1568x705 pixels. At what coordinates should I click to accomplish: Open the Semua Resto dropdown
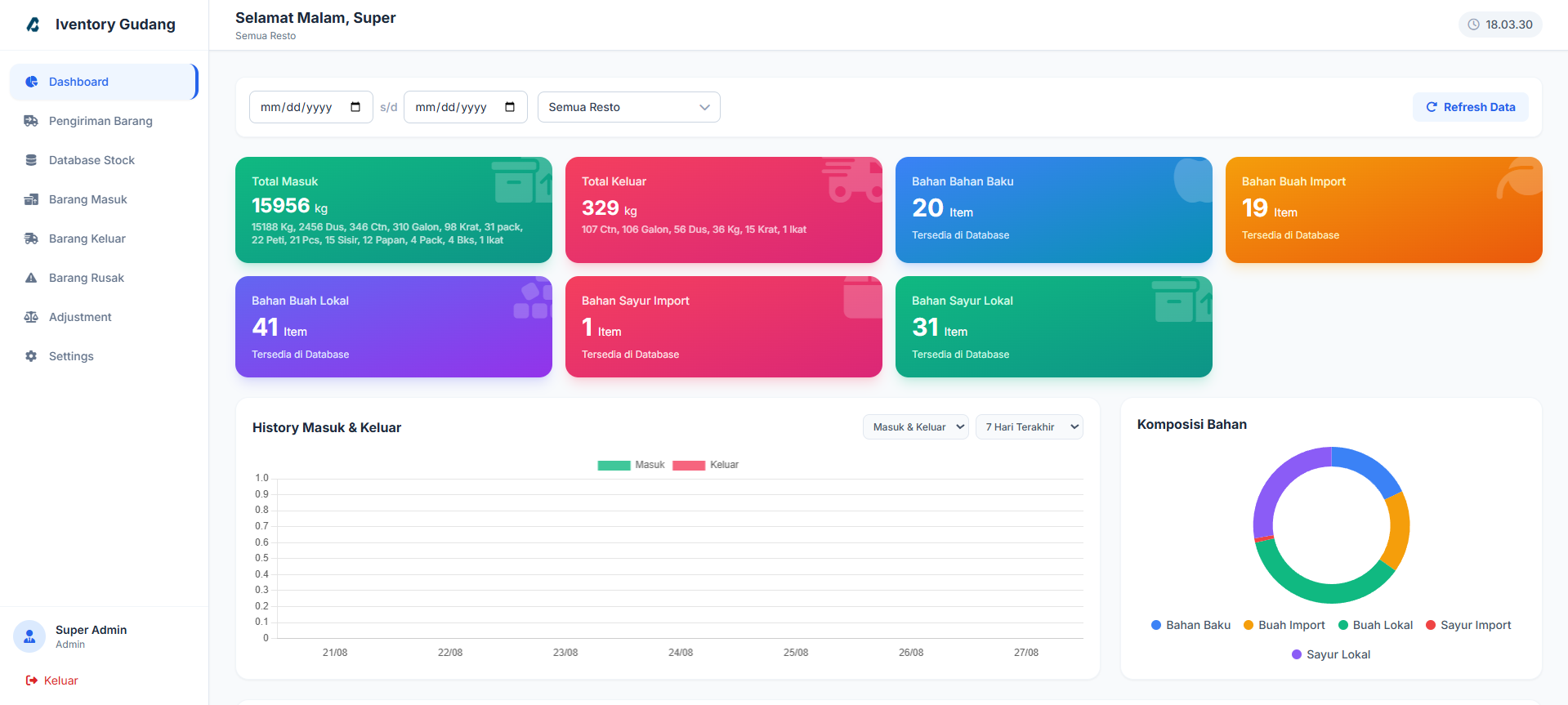pos(629,107)
